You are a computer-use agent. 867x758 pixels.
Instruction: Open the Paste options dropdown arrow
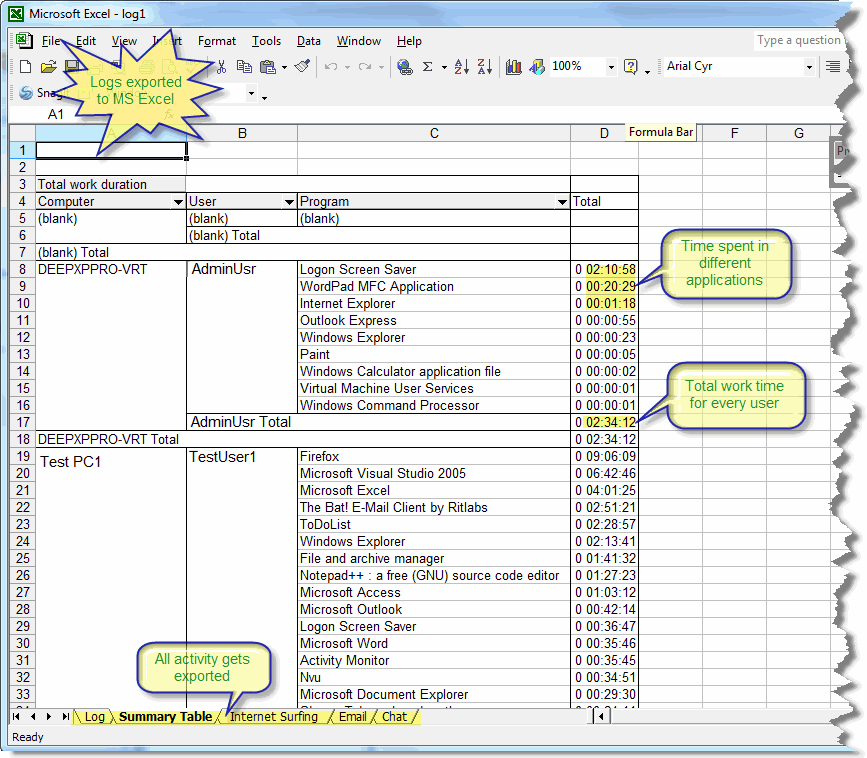pos(284,67)
